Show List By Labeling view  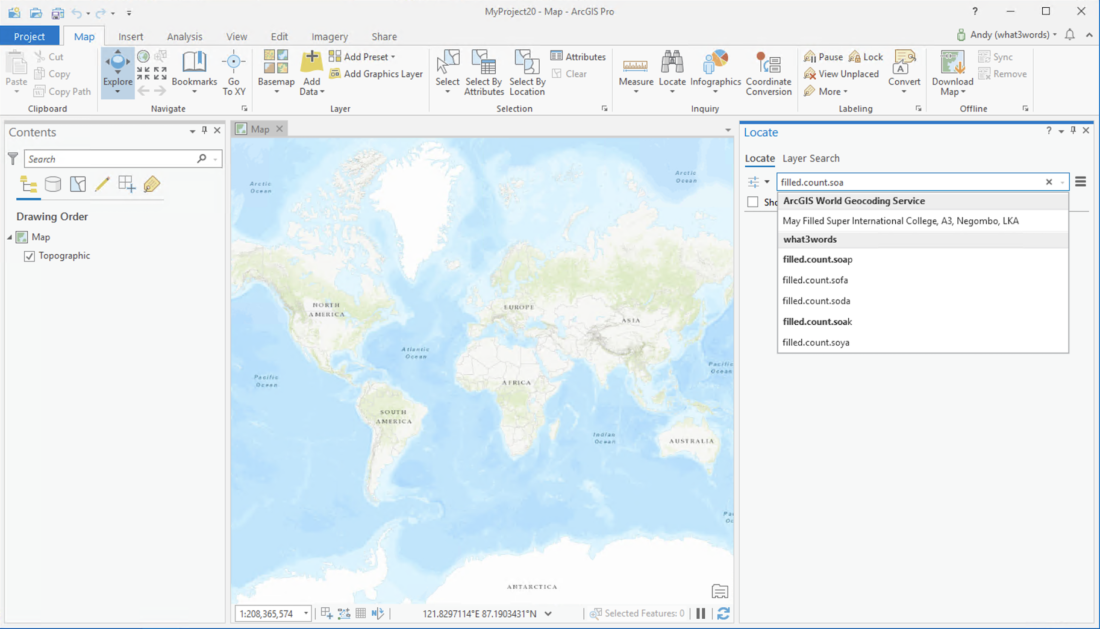152,184
